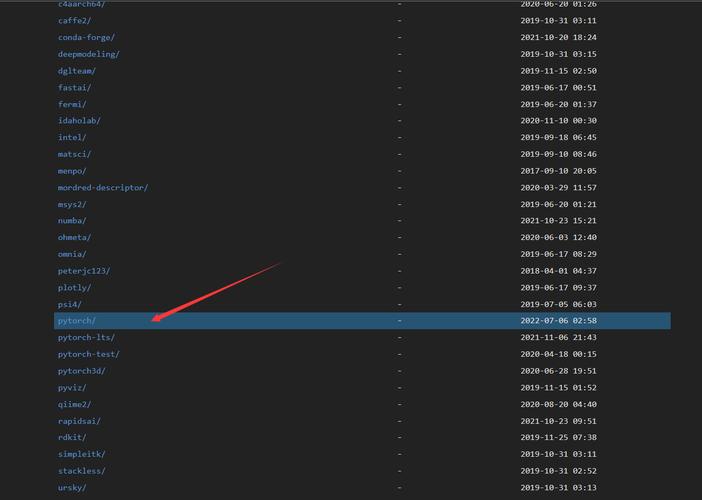Open the matsci/ directory link
The image size is (702, 500).
[74, 154]
